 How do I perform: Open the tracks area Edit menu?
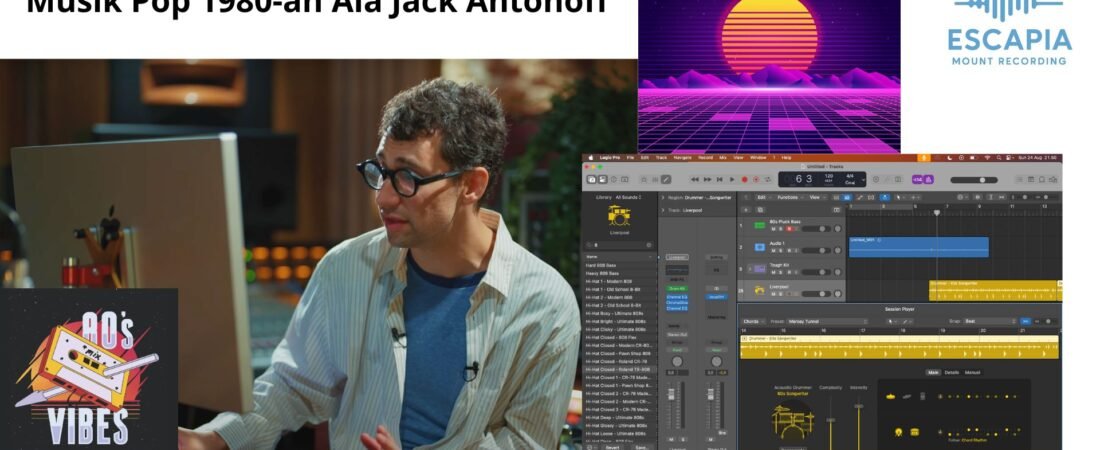pos(763,197)
